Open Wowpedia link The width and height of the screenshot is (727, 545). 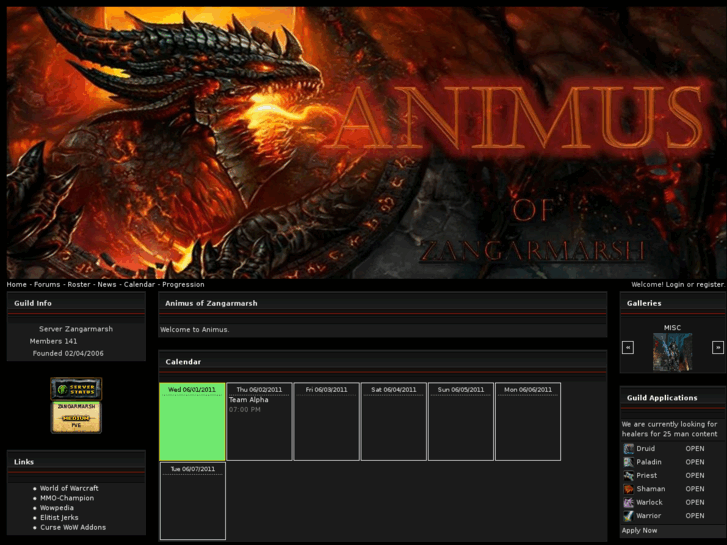[57, 507]
